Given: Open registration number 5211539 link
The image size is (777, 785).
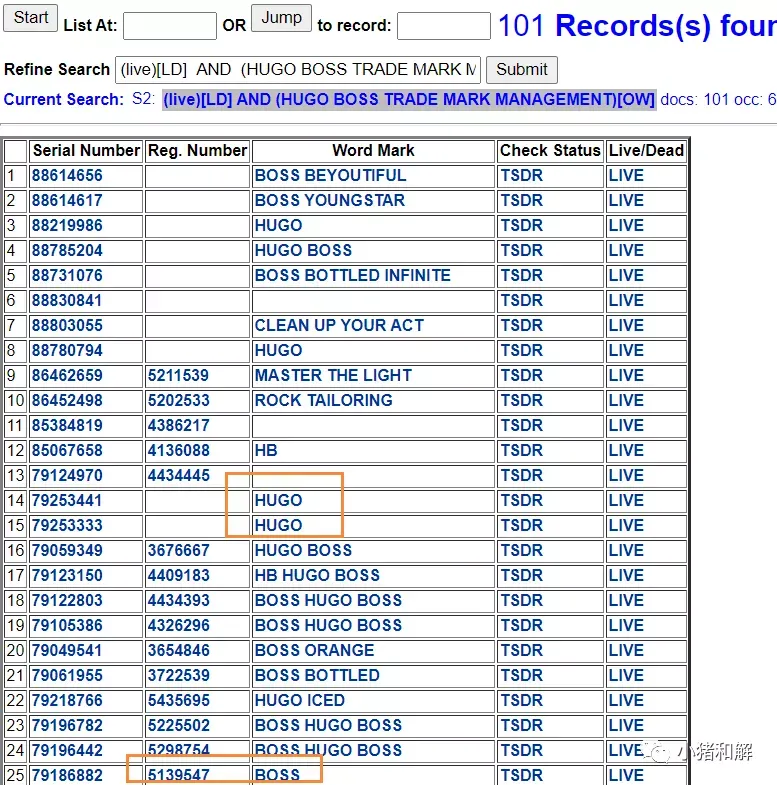Looking at the screenshot, I should pyautogui.click(x=178, y=375).
